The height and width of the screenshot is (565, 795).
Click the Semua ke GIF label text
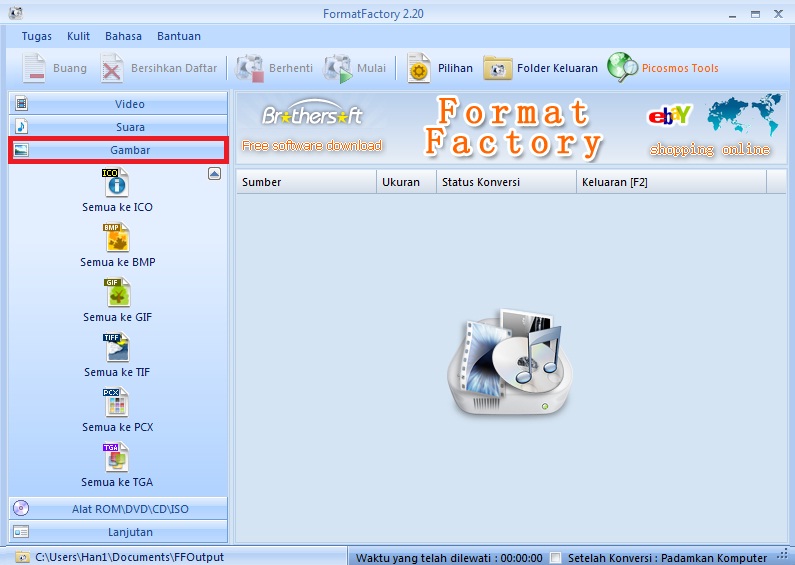pos(118,317)
